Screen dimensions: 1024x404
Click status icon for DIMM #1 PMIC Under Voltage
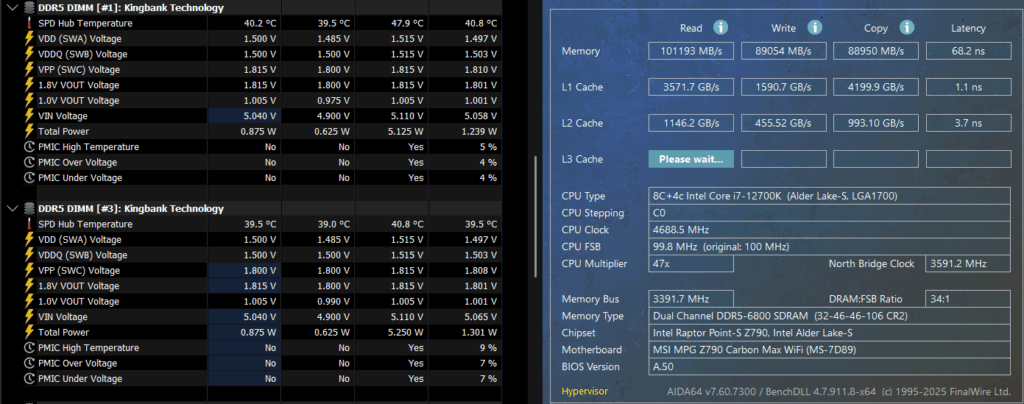point(29,178)
